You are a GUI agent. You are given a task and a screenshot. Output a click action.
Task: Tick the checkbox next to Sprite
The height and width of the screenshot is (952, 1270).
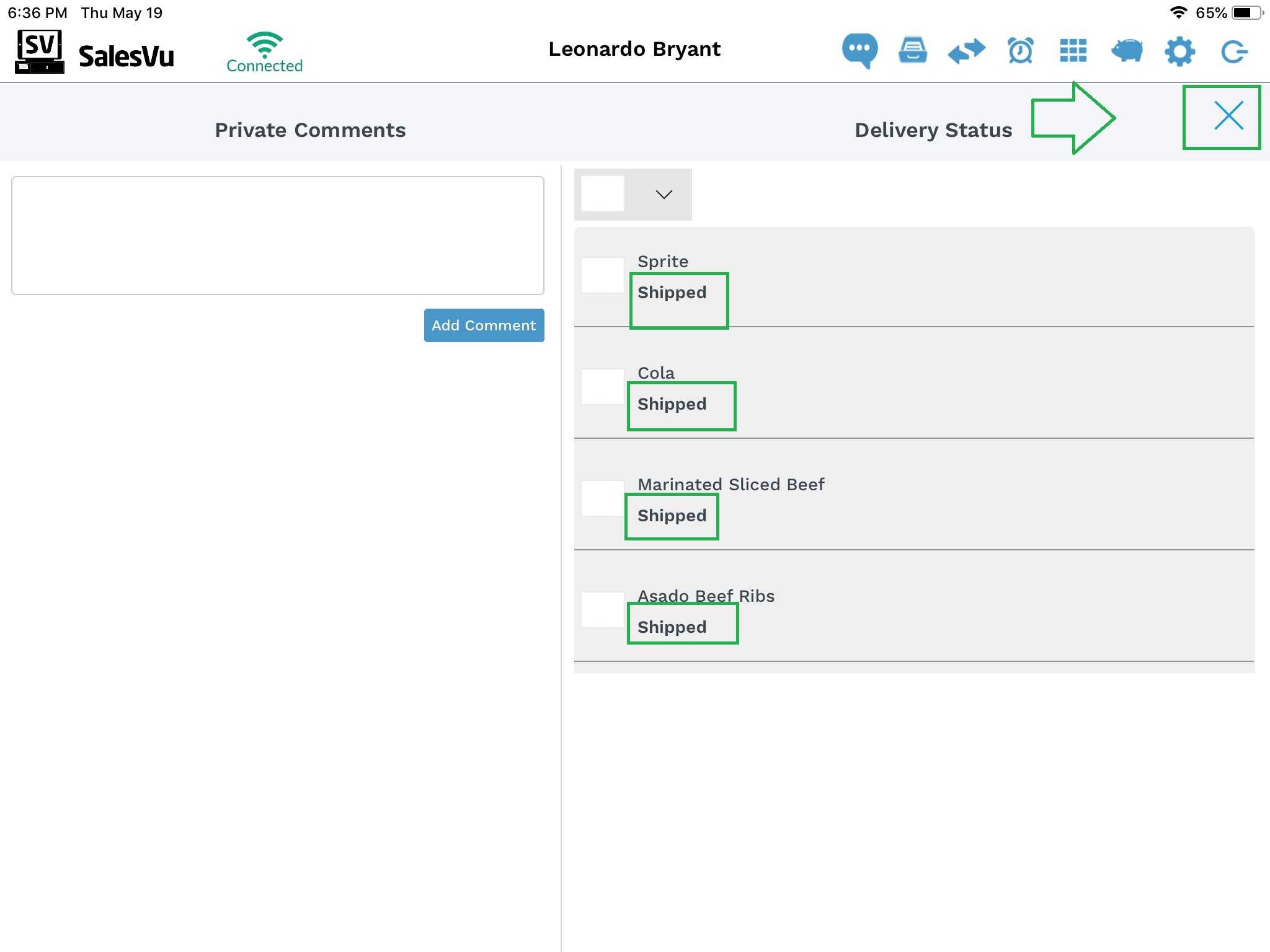[x=602, y=275]
